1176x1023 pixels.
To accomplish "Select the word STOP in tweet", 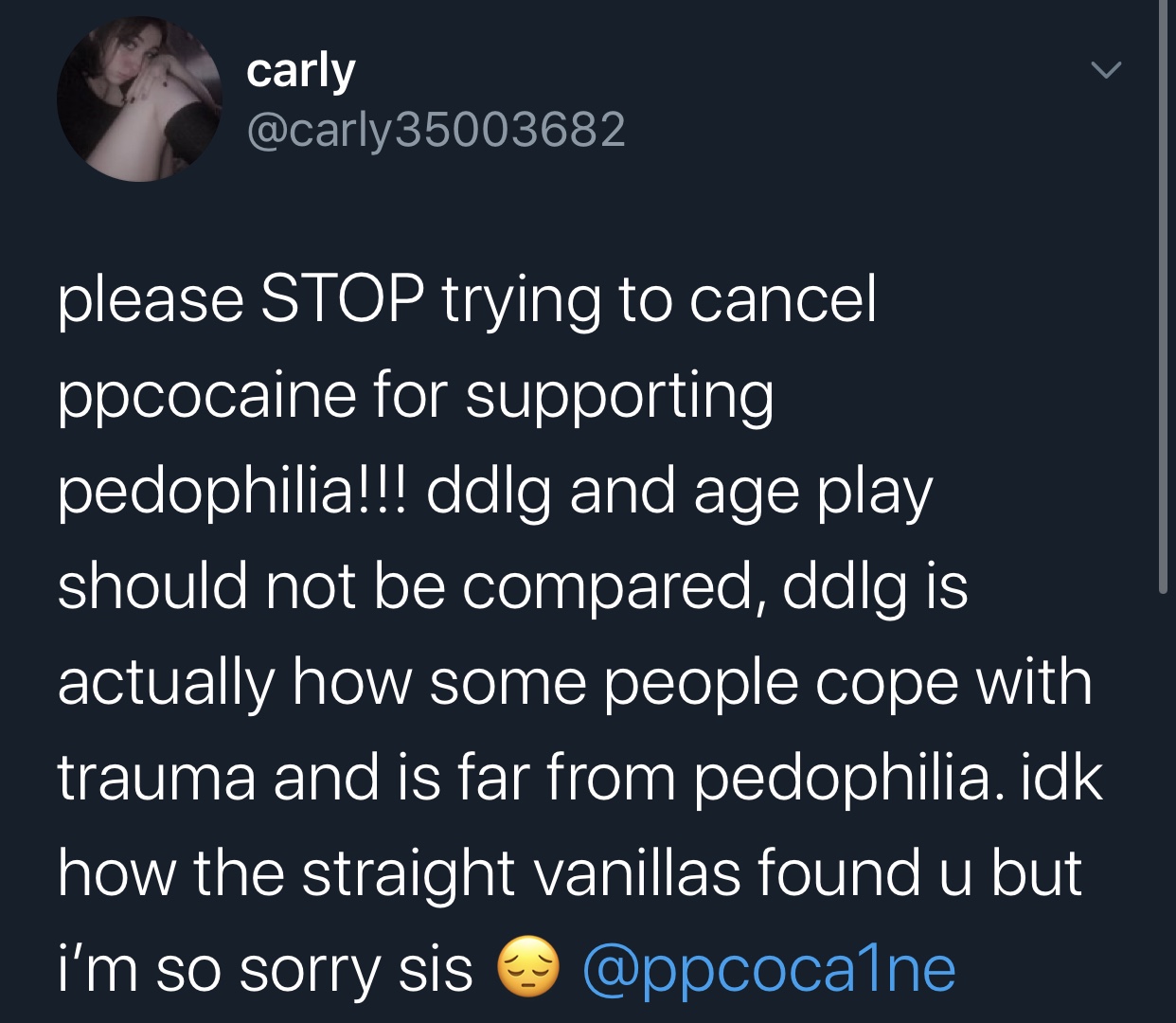I will tap(342, 299).
